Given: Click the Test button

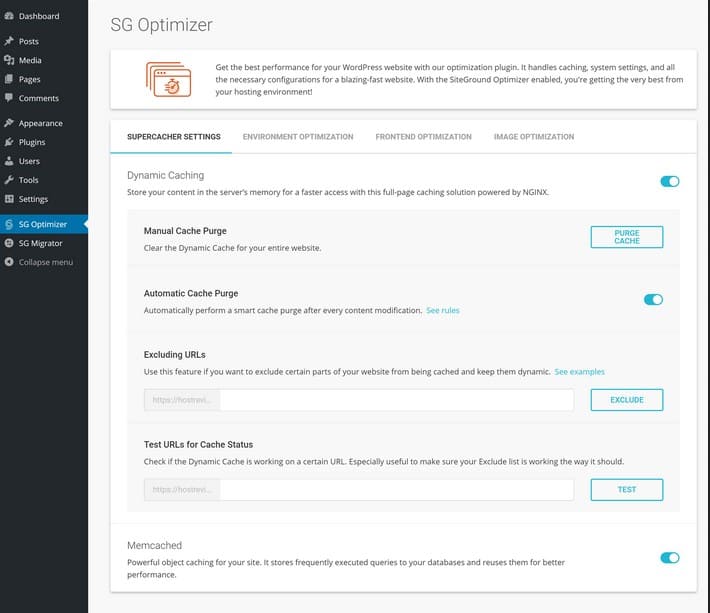Looking at the screenshot, I should click(x=627, y=489).
